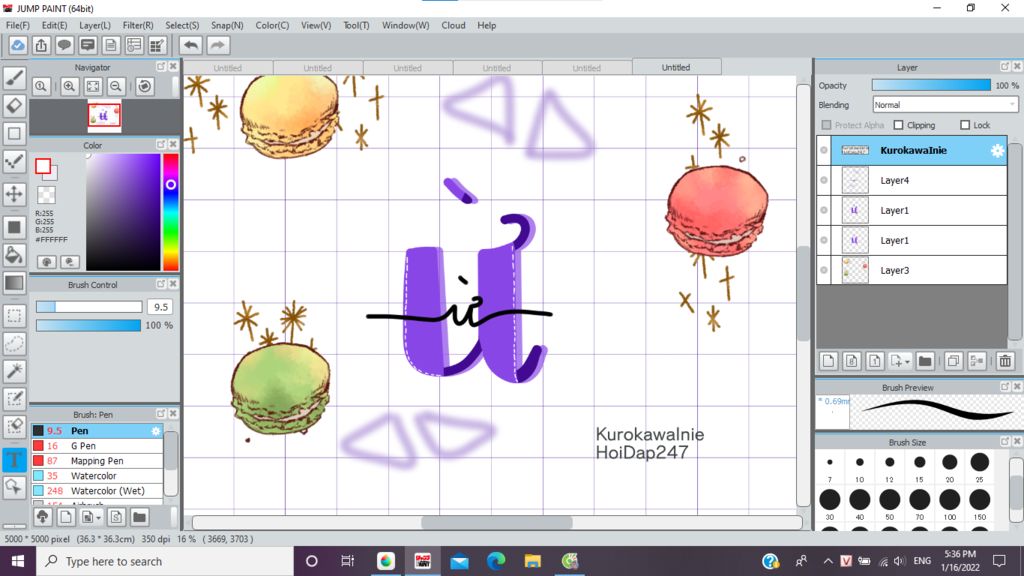Click the export toolbar icon
1024x576 pixels.
pyautogui.click(x=41, y=45)
